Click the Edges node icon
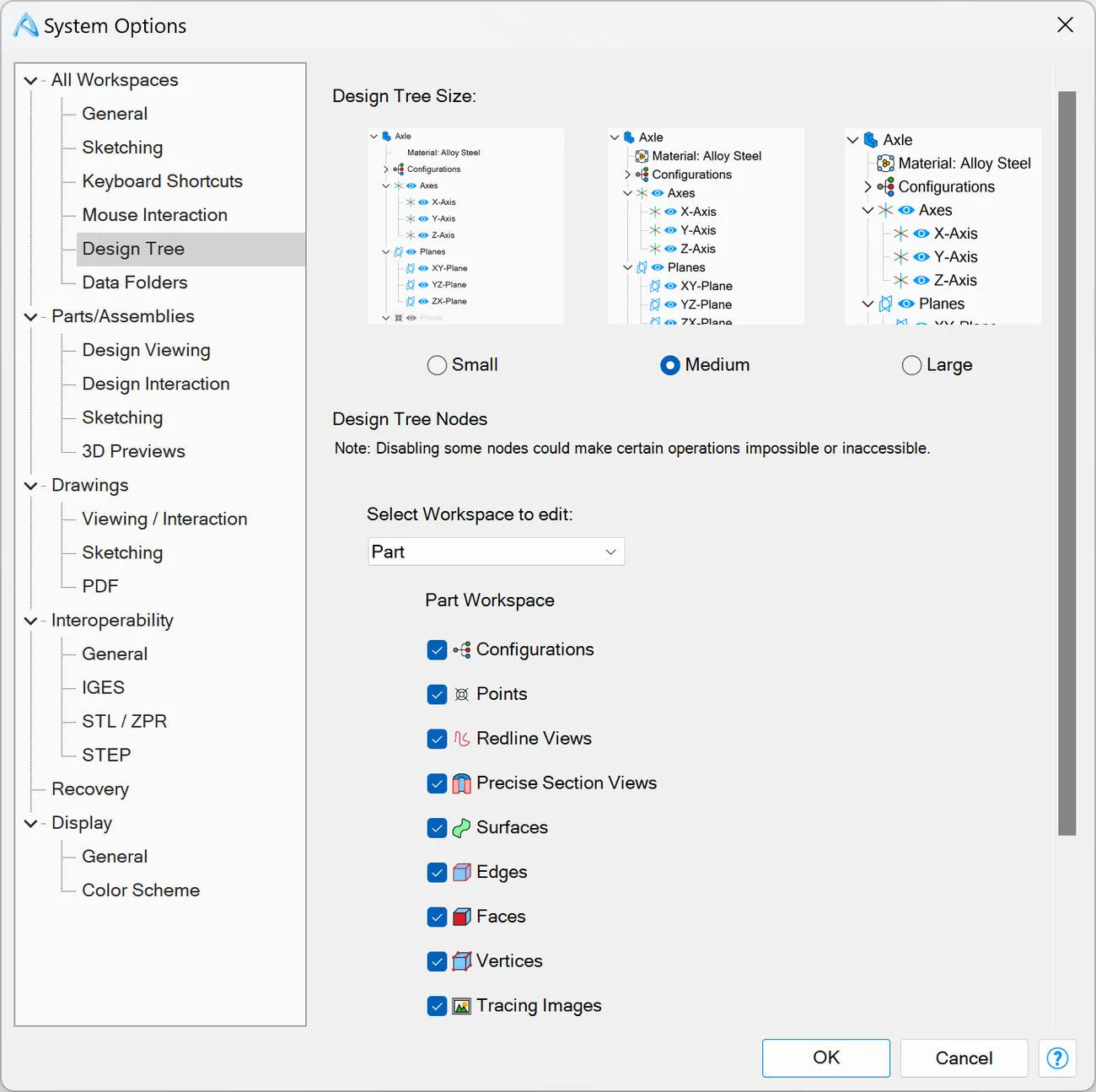The width and height of the screenshot is (1096, 1092). tap(461, 872)
